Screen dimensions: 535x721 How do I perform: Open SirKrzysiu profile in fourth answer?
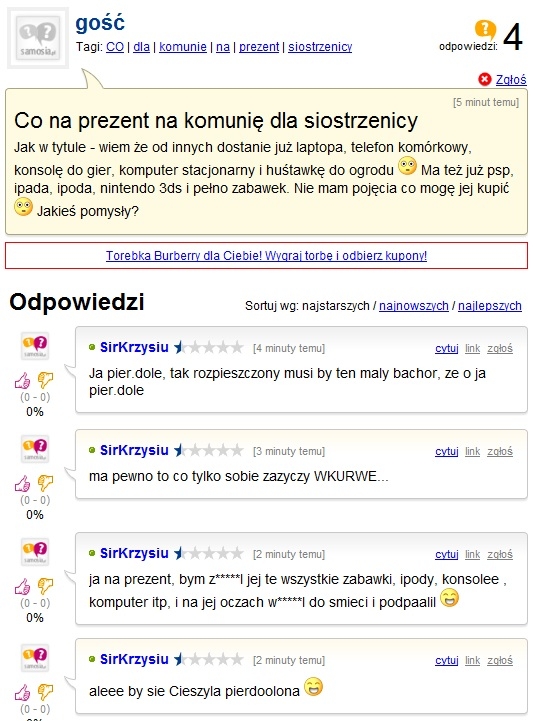pos(134,659)
